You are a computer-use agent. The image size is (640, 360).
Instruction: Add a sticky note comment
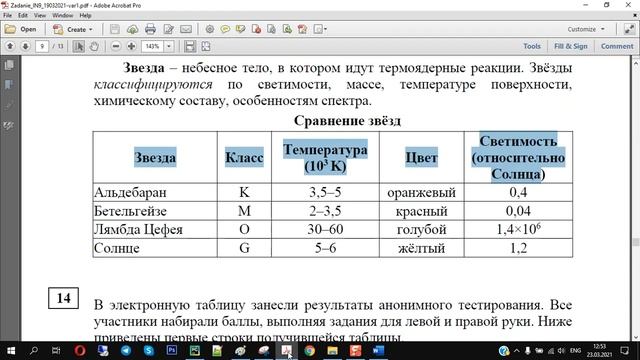(225, 29)
